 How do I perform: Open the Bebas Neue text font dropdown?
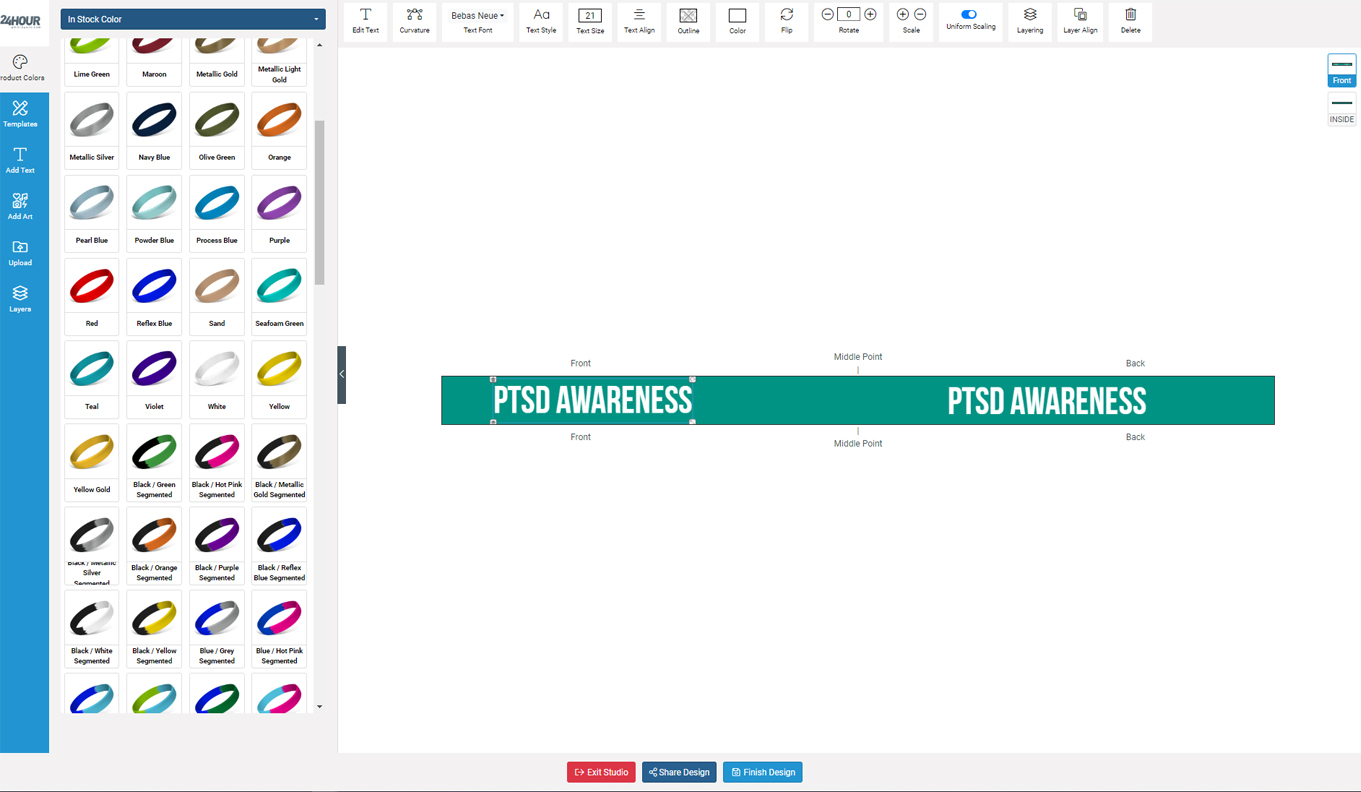tap(478, 16)
